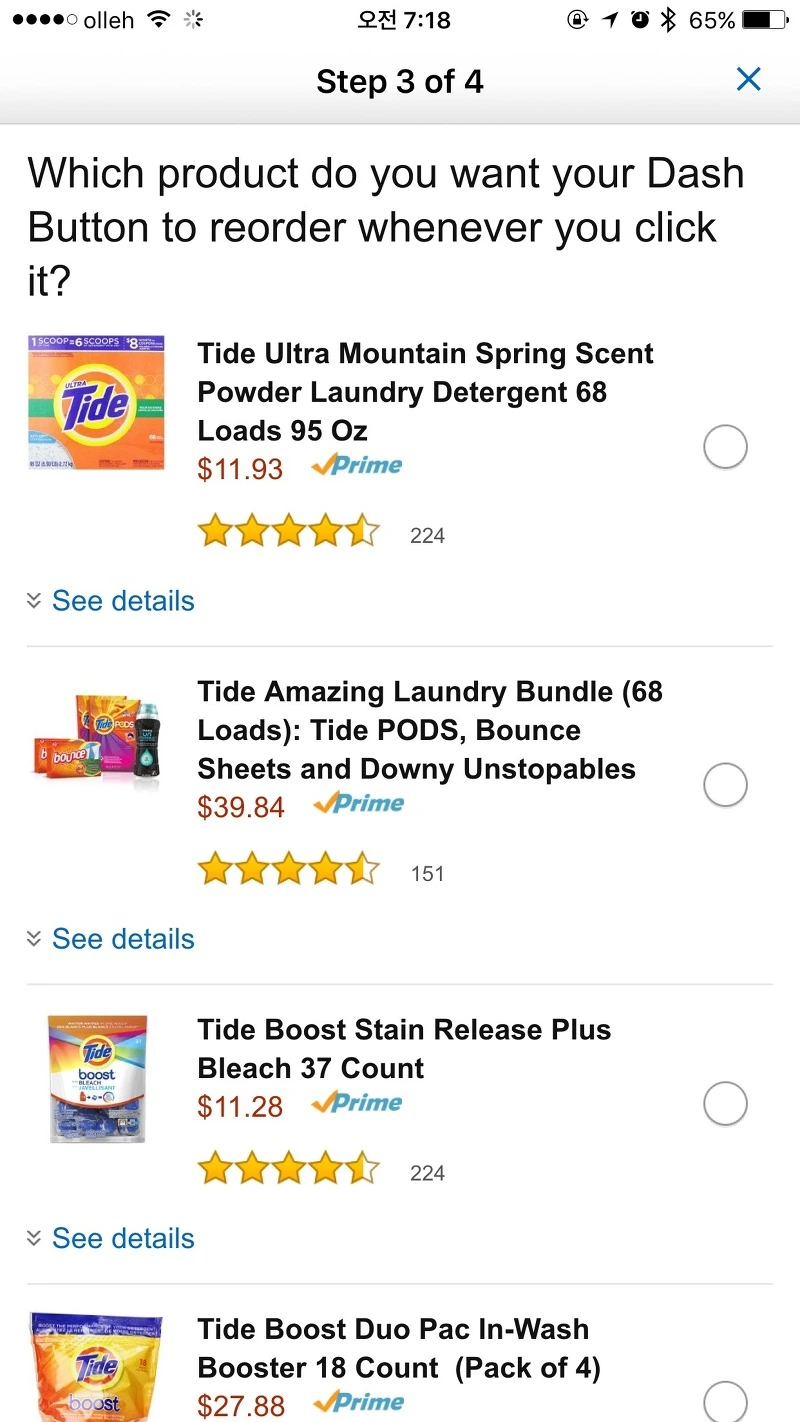Tap the battery indicator in status bar
The height and width of the screenshot is (1422, 800).
coord(764,20)
